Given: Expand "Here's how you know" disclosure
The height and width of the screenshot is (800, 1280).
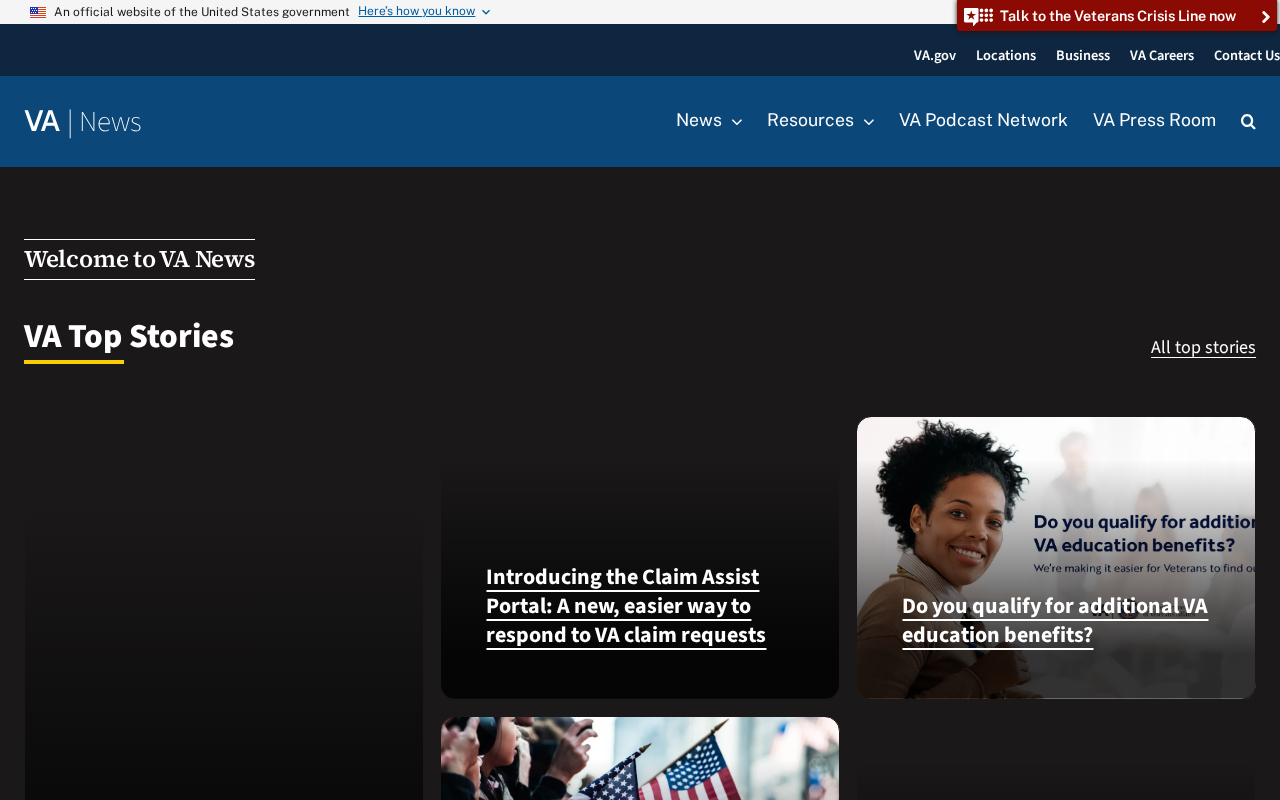Looking at the screenshot, I should point(424,11).
